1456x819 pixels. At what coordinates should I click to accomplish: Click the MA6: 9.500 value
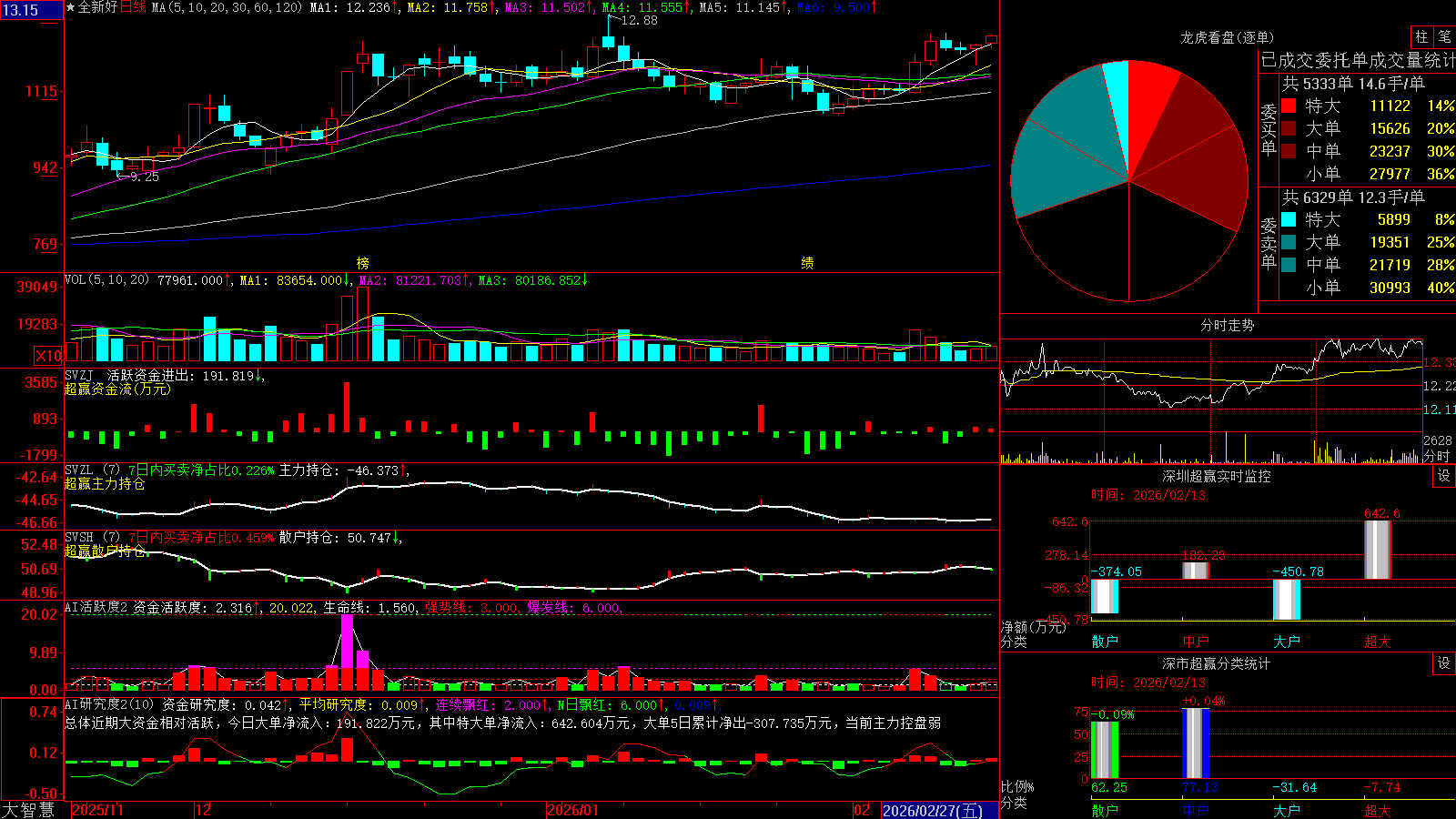click(834, 7)
